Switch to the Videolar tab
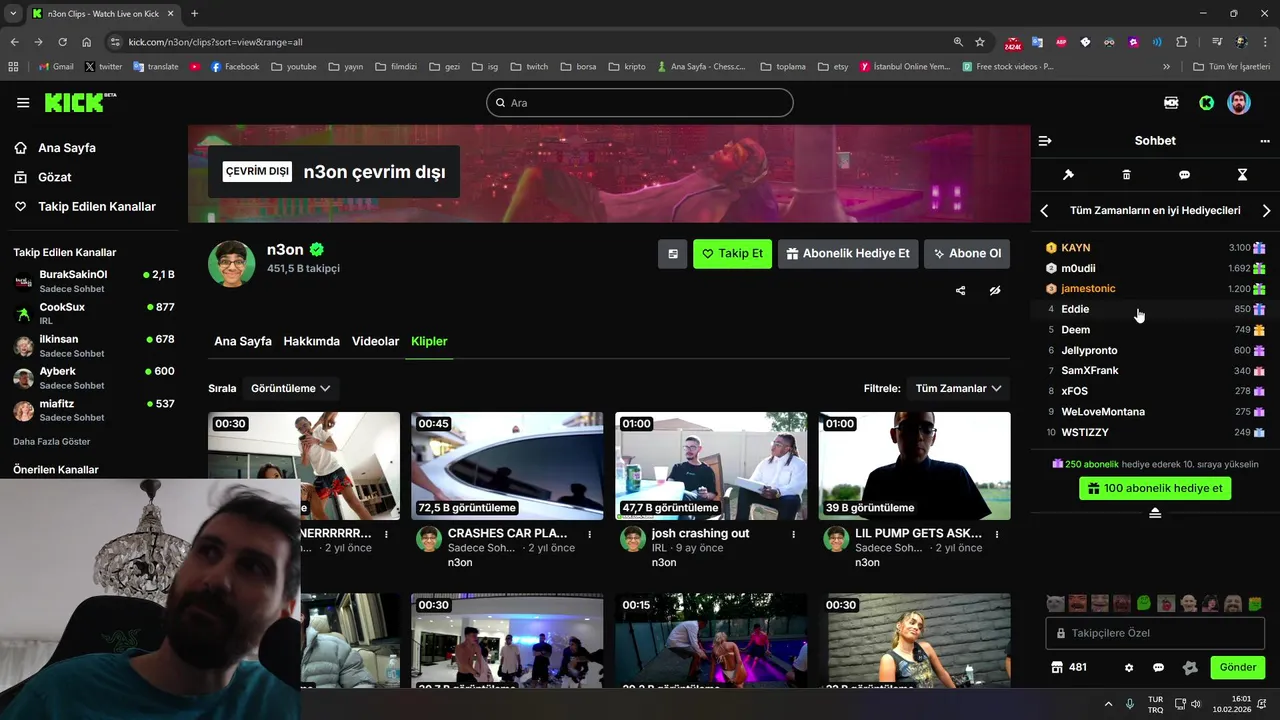This screenshot has width=1280, height=720. (375, 341)
